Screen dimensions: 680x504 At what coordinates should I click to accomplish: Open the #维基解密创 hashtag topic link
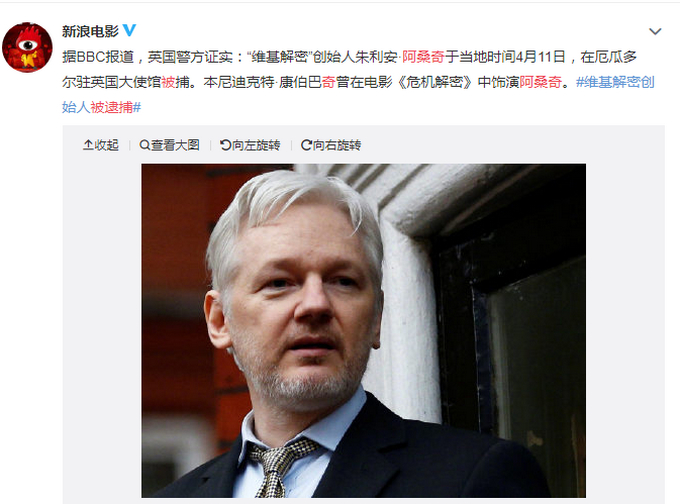[x=615, y=82]
